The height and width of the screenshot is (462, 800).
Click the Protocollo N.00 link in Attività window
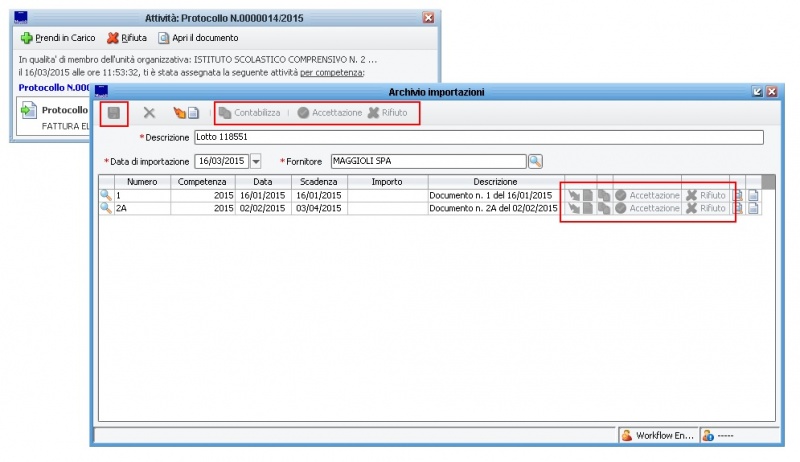(54, 88)
